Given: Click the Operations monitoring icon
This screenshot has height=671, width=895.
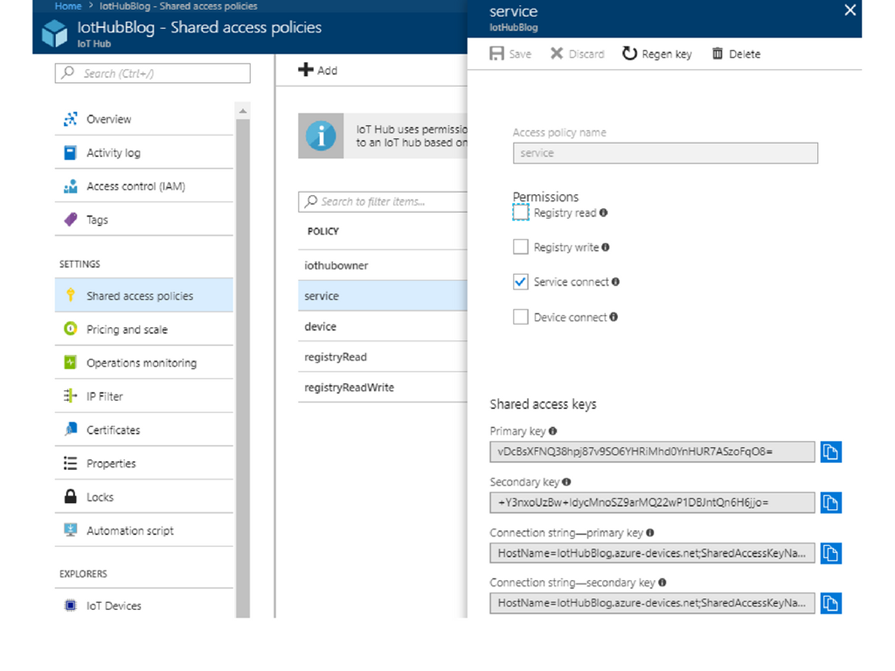Looking at the screenshot, I should 70,362.
